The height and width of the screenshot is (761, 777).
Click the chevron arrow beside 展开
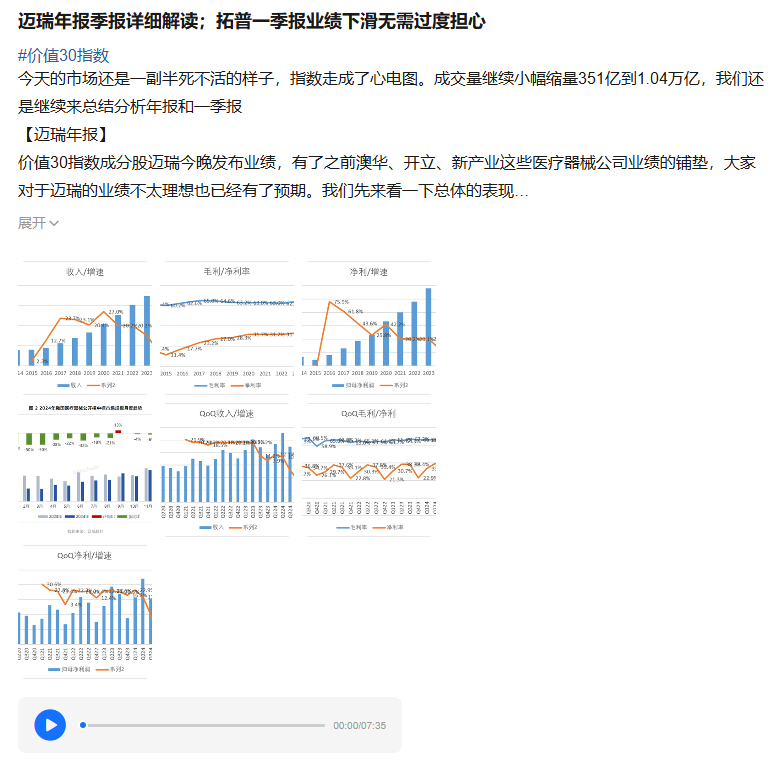tap(54, 223)
